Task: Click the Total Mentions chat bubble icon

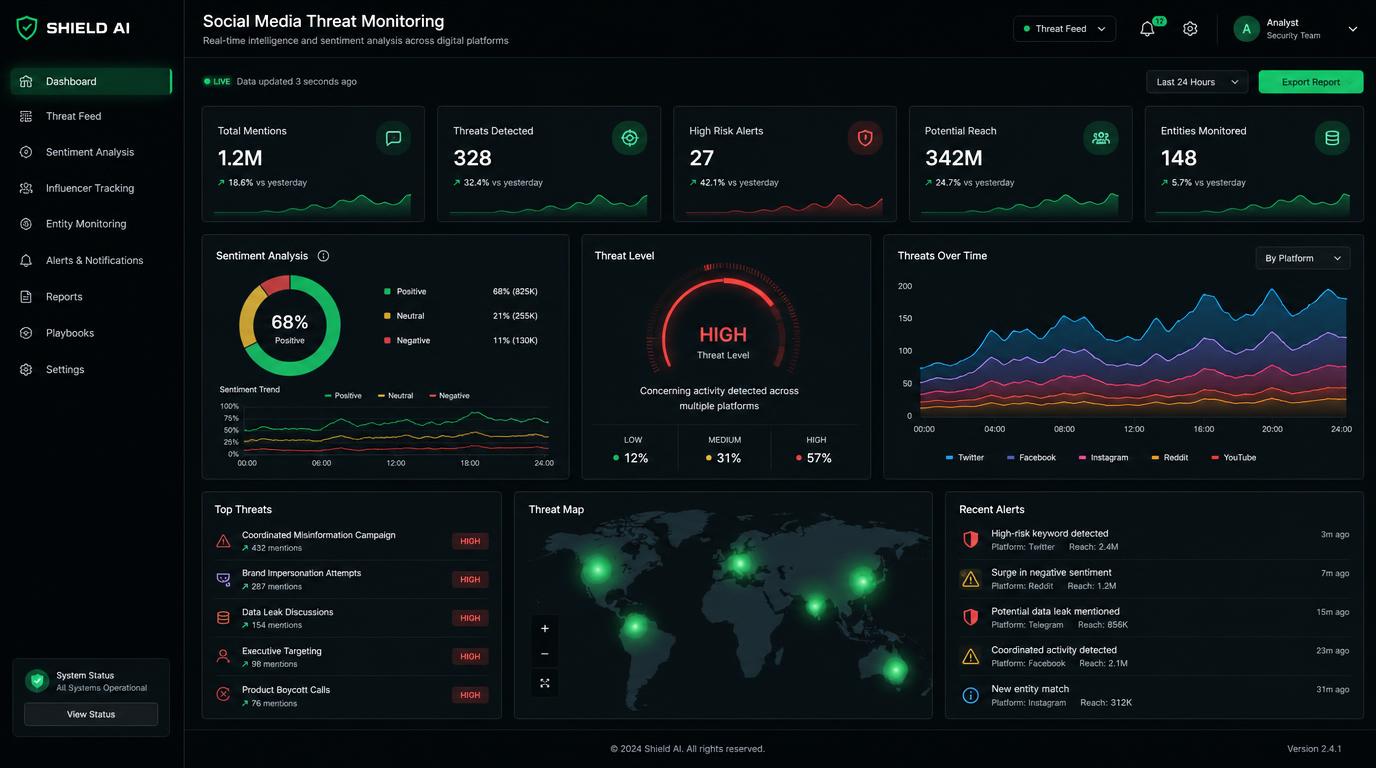Action: [393, 138]
